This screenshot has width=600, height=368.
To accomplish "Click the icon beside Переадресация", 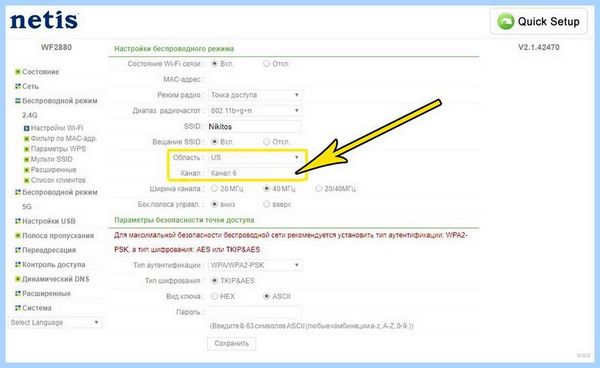I will click(x=18, y=250).
